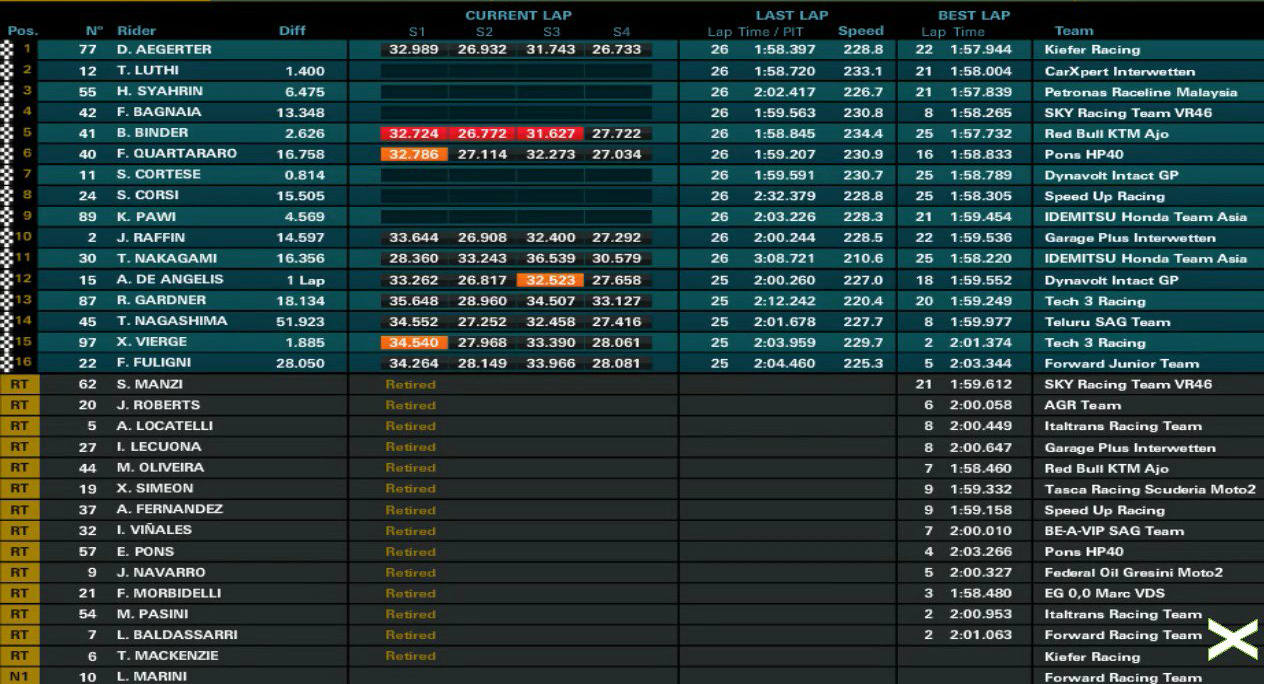
Task: Select the Diff column header
Action: 292,31
